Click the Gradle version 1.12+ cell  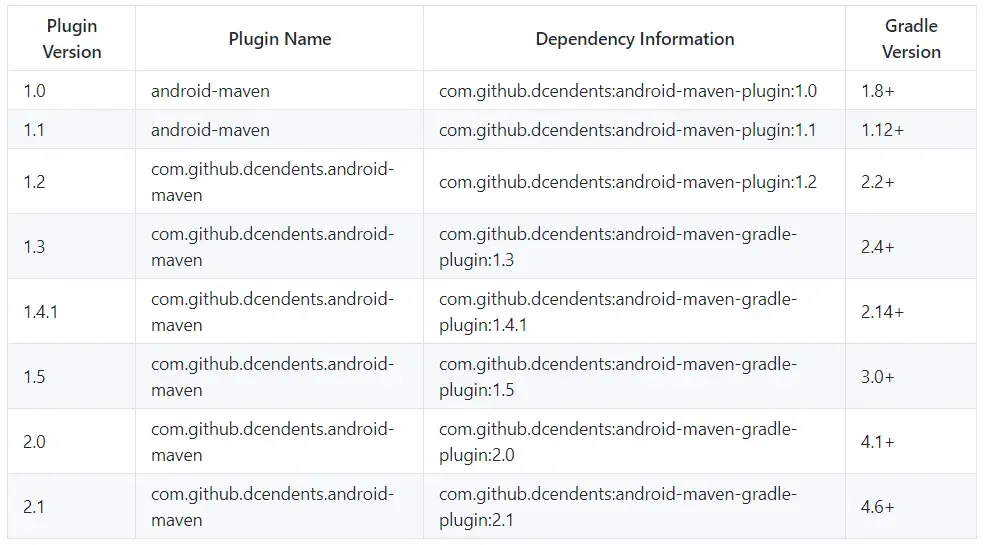[x=882, y=130]
